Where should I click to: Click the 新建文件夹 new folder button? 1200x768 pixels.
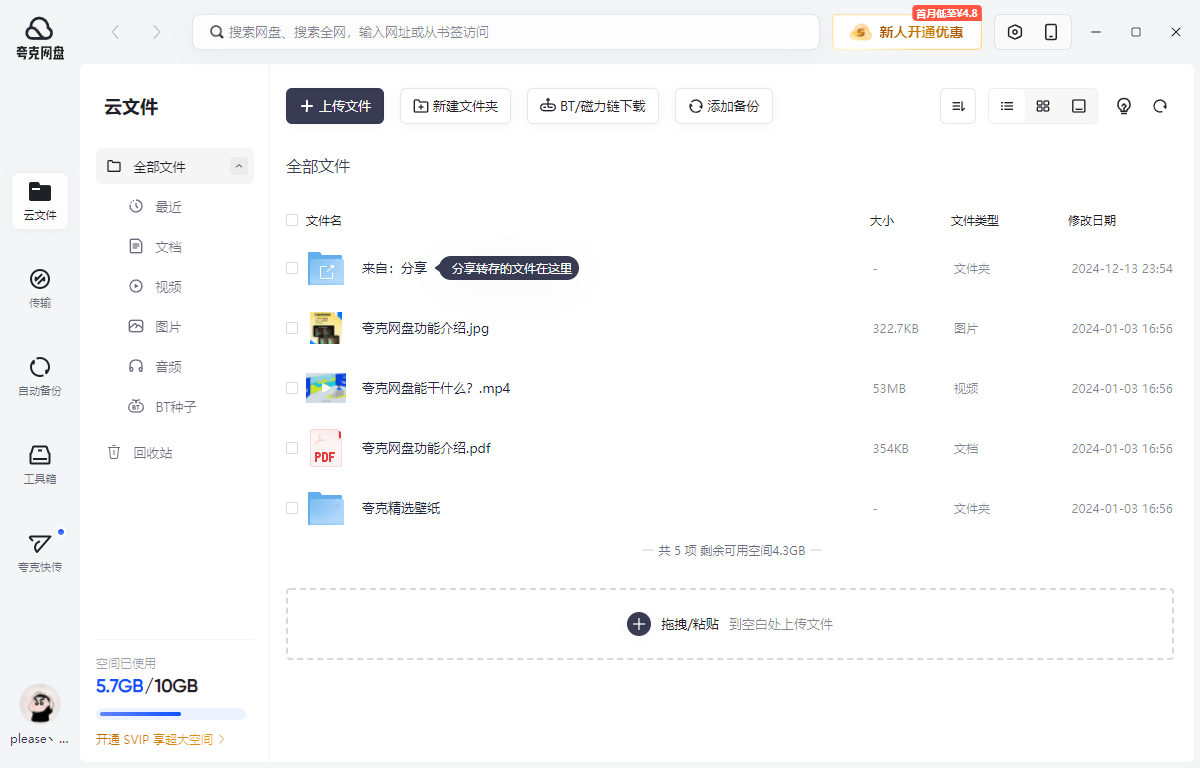click(455, 106)
